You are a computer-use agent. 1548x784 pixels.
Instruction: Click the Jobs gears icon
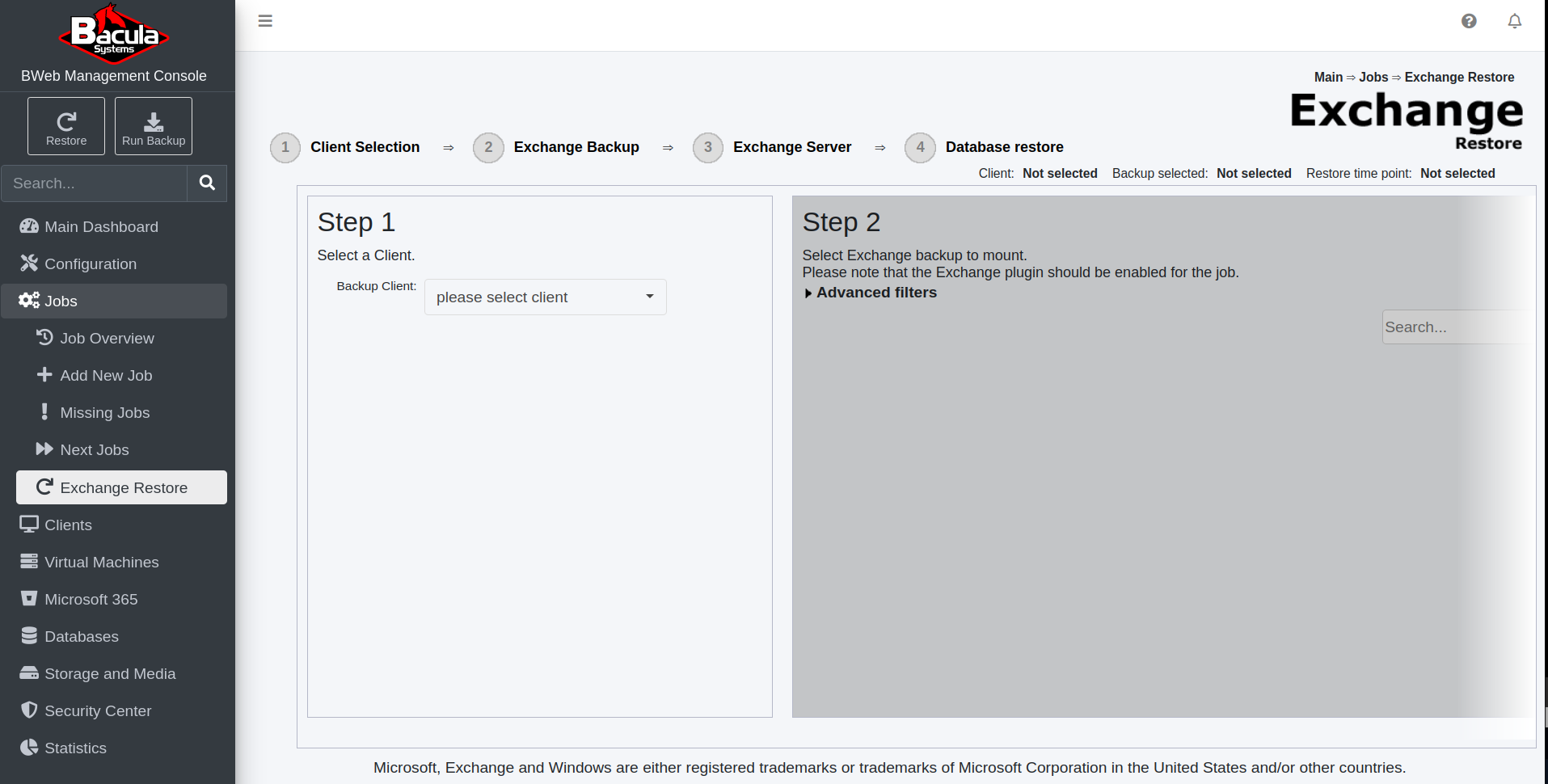pyautogui.click(x=29, y=300)
